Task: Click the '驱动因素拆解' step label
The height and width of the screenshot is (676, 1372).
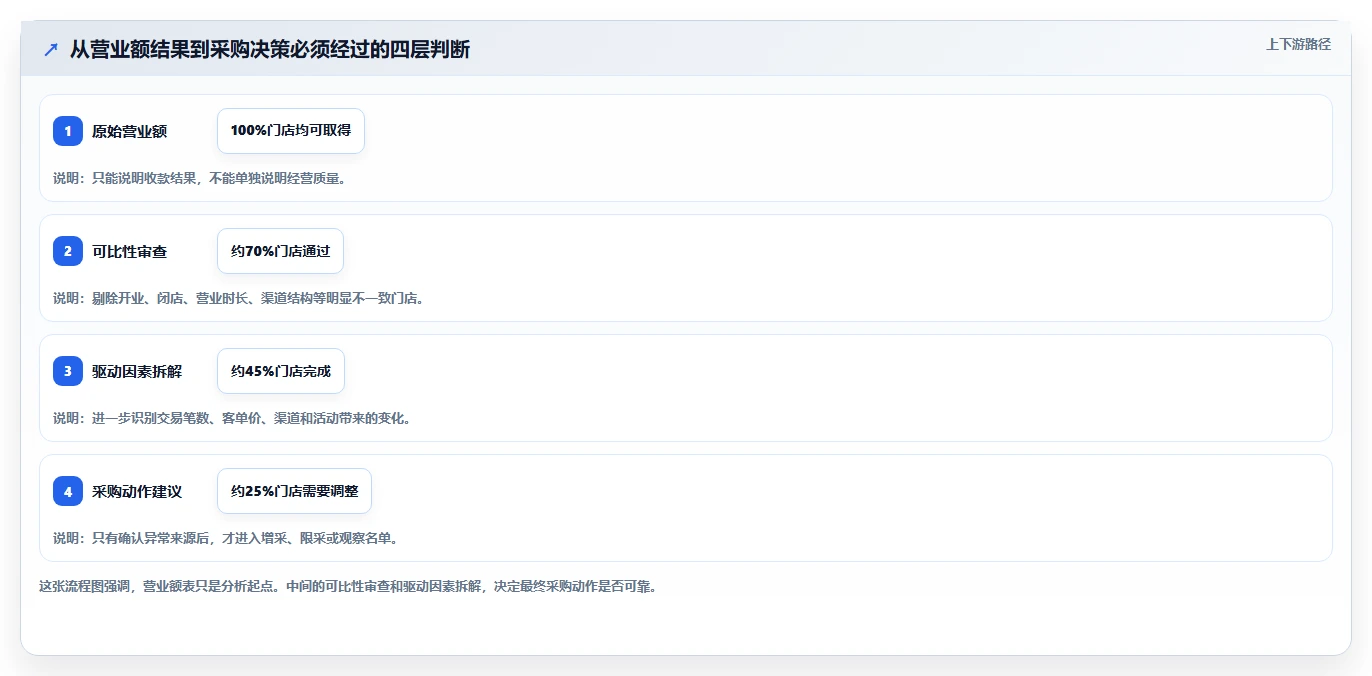Action: pos(137,371)
